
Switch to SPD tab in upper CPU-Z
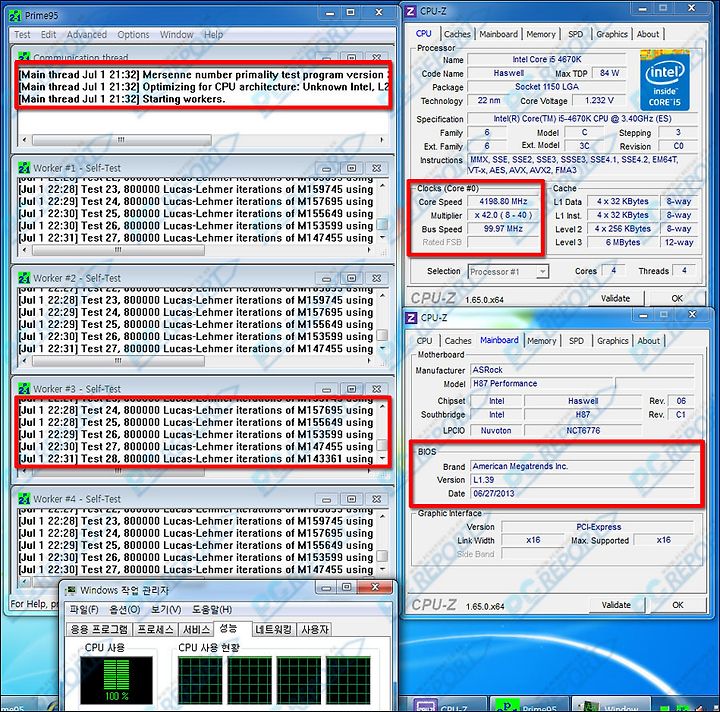pos(575,34)
